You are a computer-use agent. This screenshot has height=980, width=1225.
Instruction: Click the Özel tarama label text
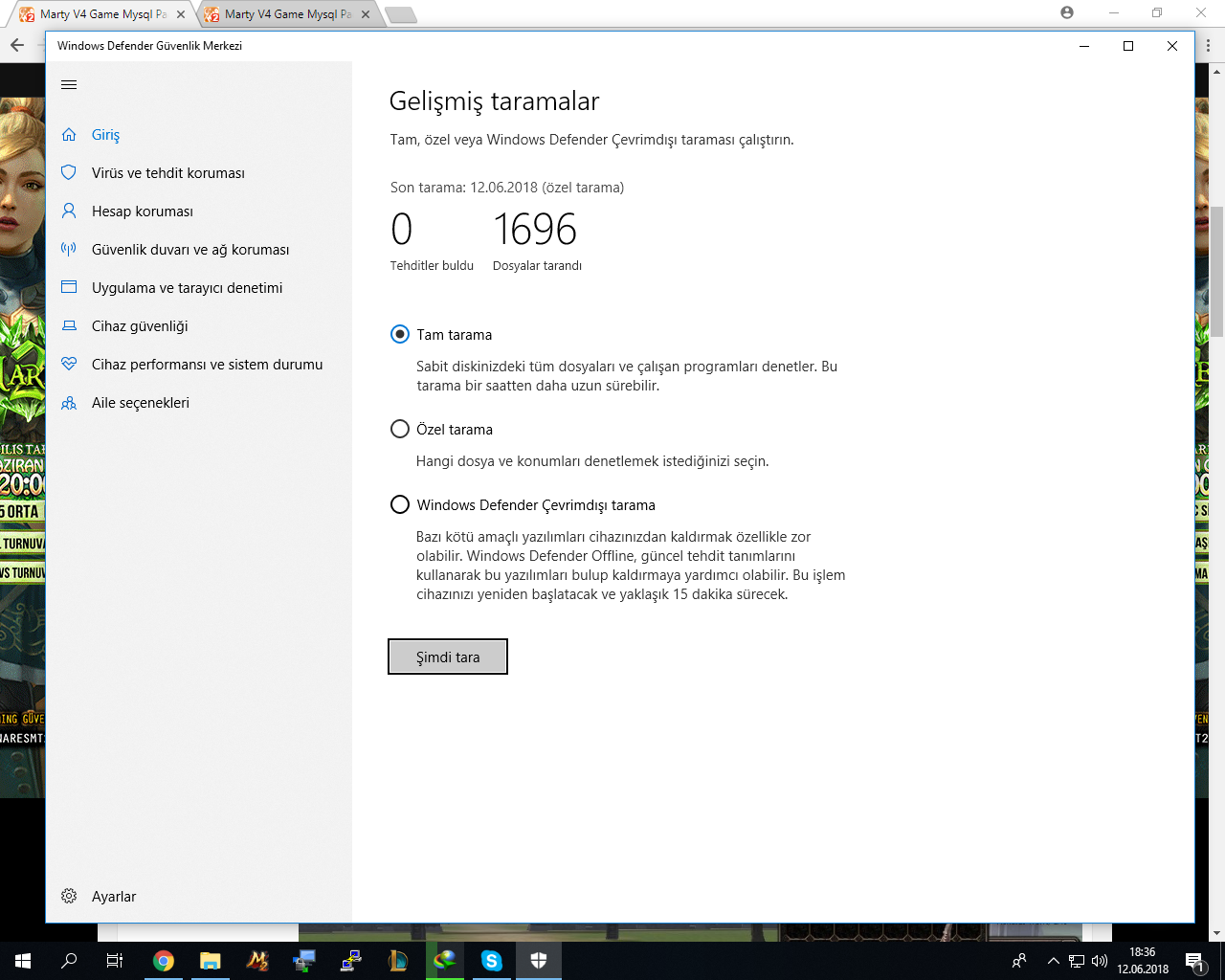click(x=455, y=430)
